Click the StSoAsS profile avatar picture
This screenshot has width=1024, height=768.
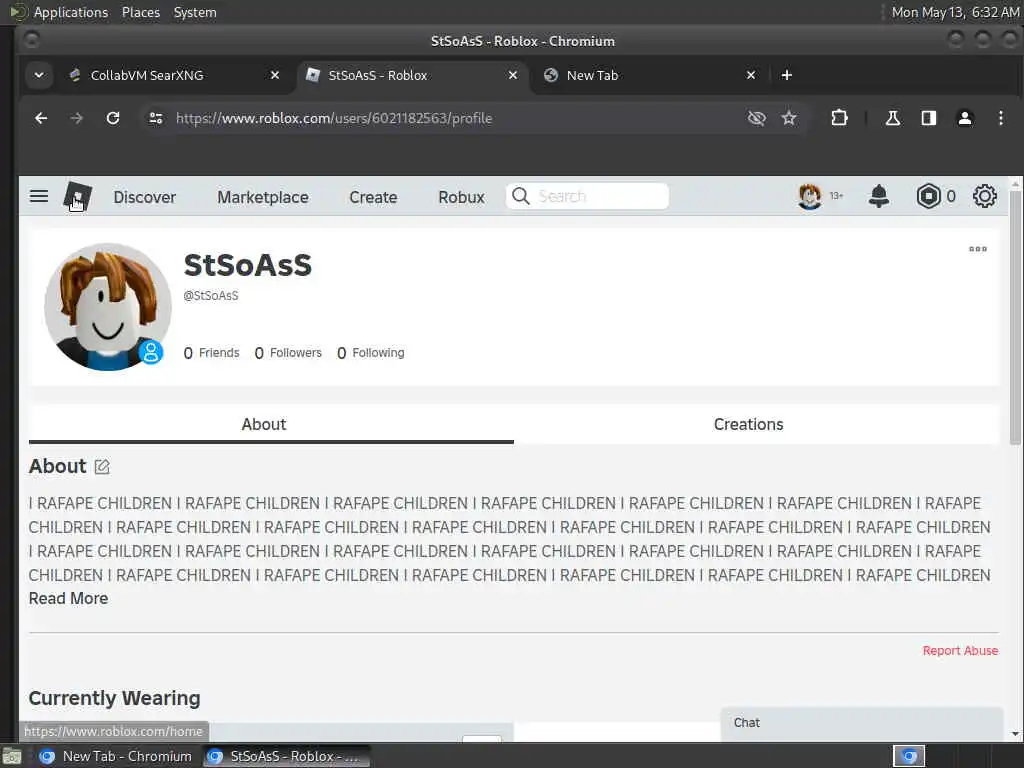108,307
